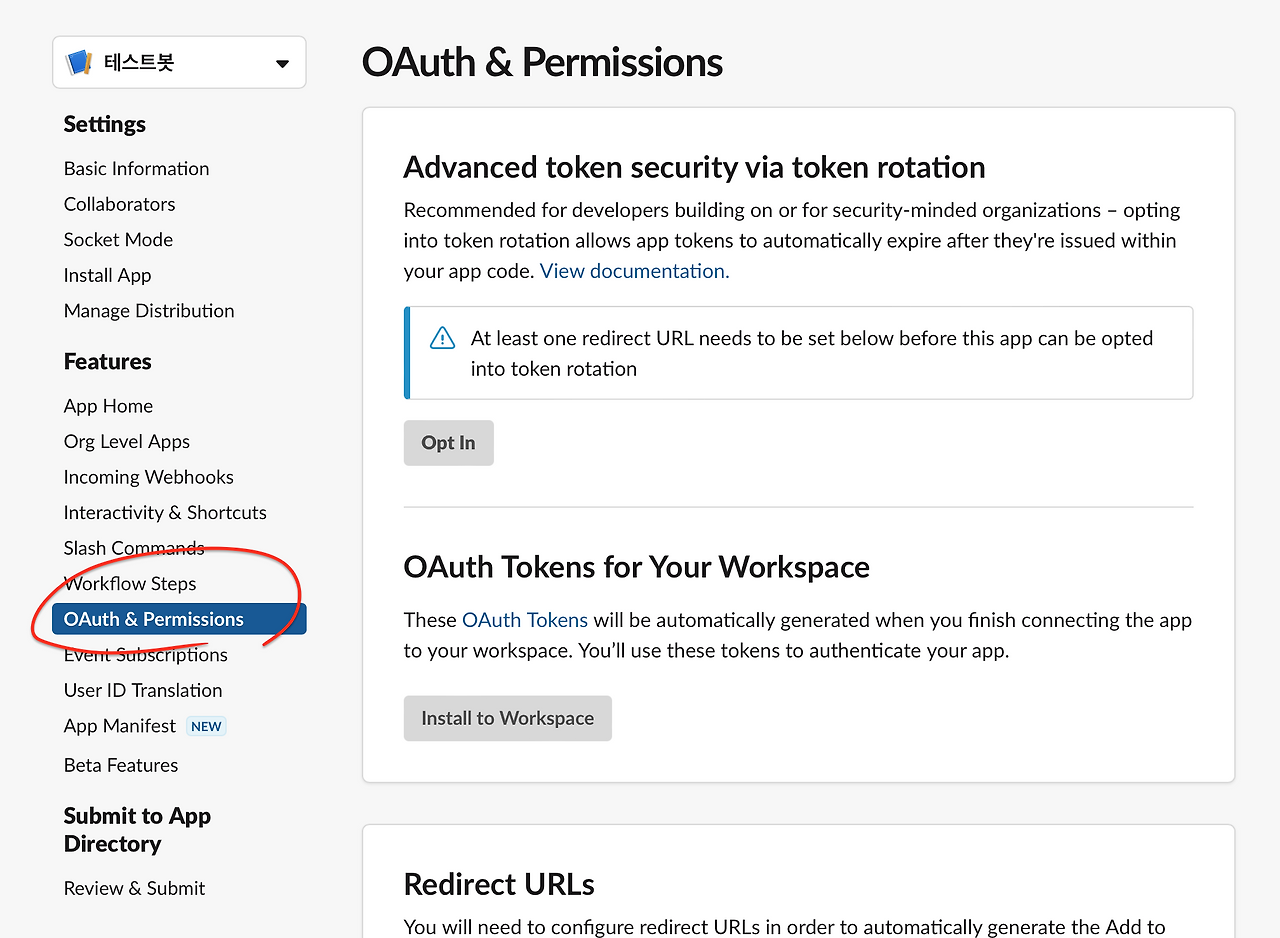This screenshot has height=938, width=1280.
Task: Open the OAuth Tokens link
Action: tap(525, 620)
